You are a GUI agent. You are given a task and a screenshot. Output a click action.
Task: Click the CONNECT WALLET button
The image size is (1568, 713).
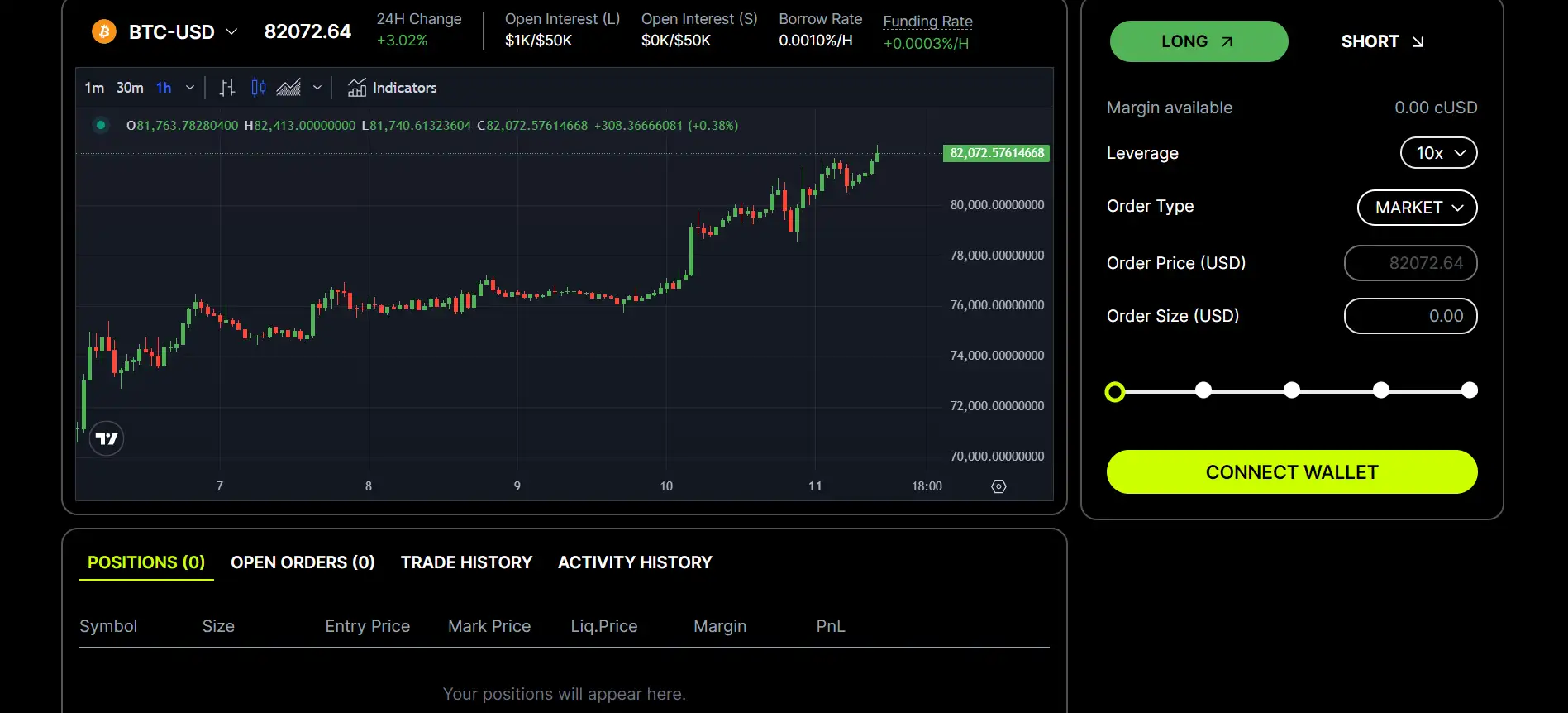click(1291, 472)
